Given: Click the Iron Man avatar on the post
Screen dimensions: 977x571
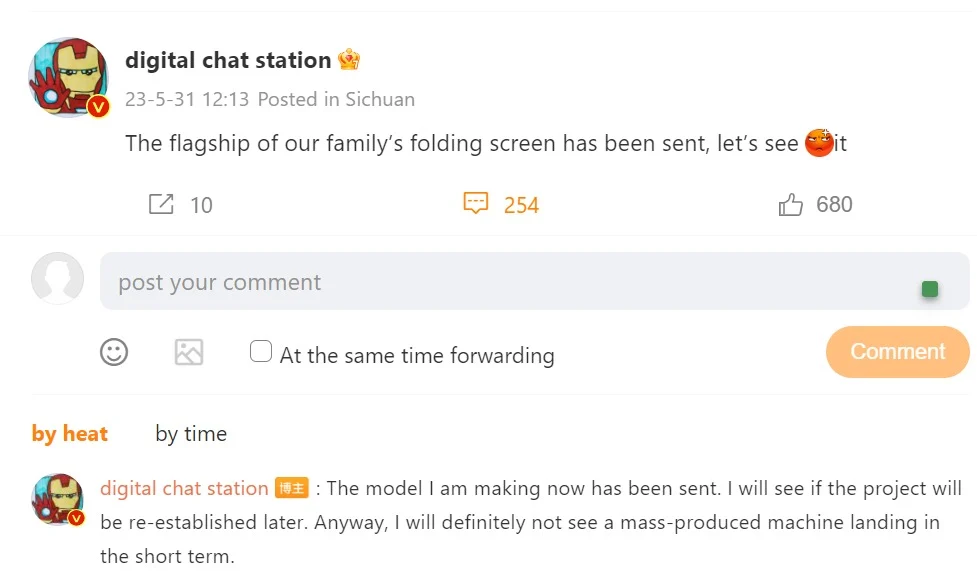Looking at the screenshot, I should pyautogui.click(x=67, y=75).
